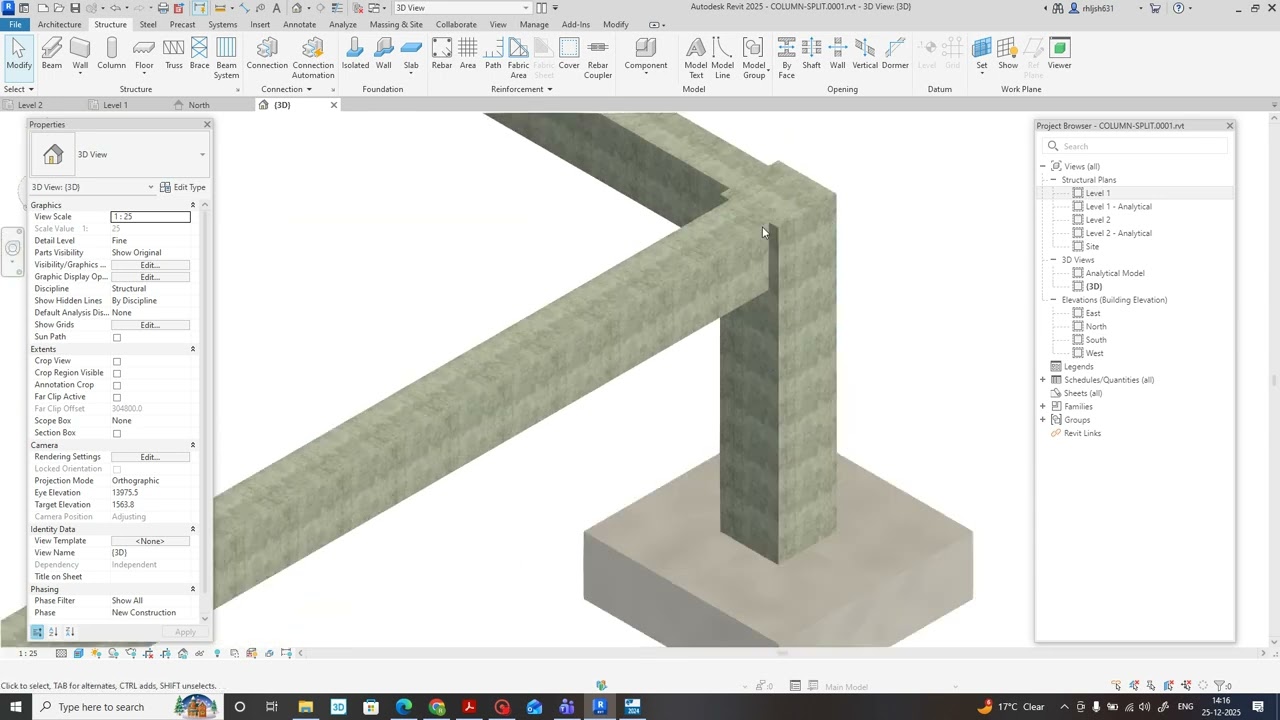Screen dimensions: 1280x720
Task: Click the View Template <None> button
Action: coord(150,541)
